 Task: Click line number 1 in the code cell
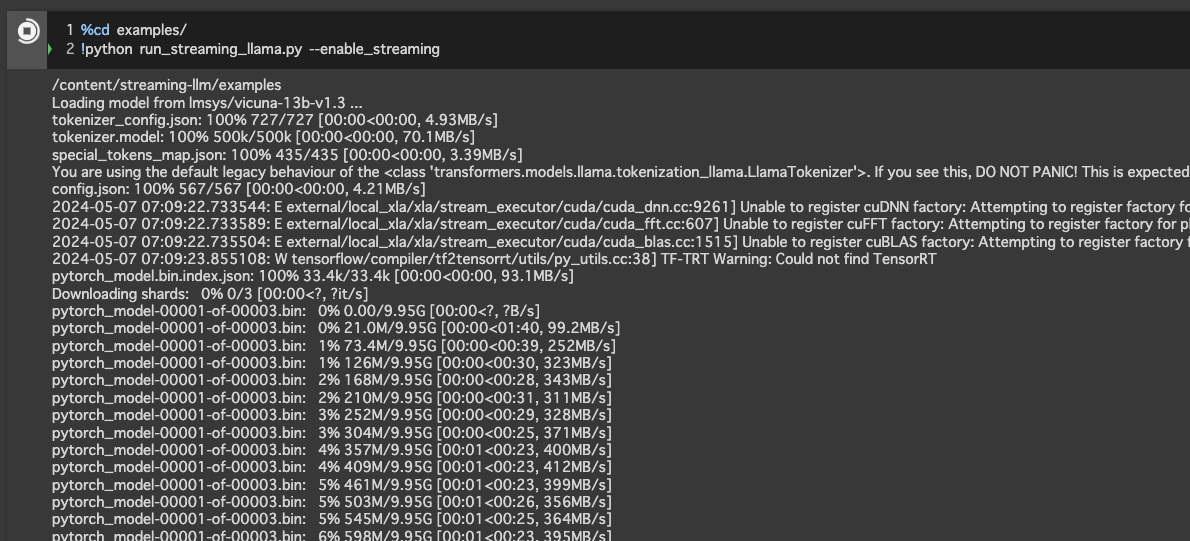(70, 30)
